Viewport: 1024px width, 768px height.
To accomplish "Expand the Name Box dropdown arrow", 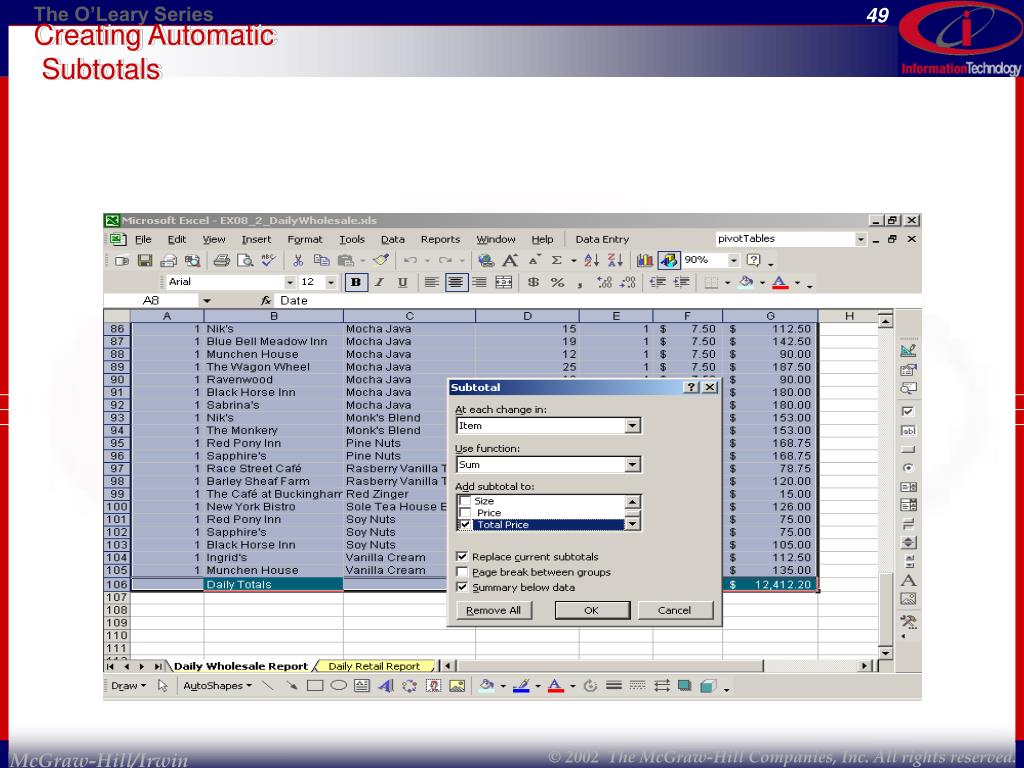I will [206, 300].
